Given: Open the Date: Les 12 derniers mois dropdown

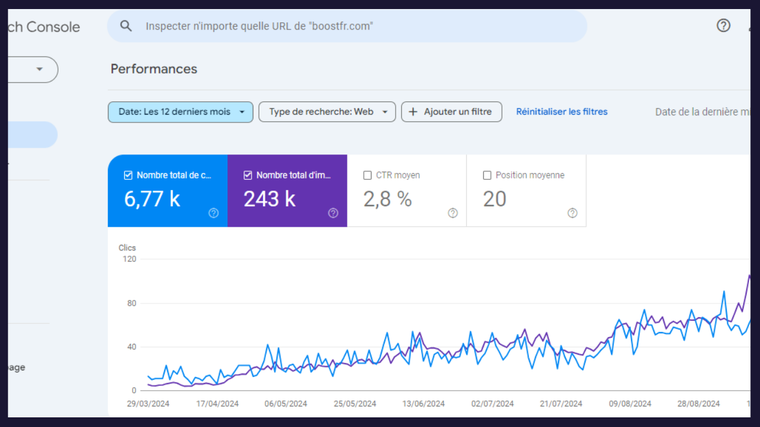Looking at the screenshot, I should pos(180,112).
